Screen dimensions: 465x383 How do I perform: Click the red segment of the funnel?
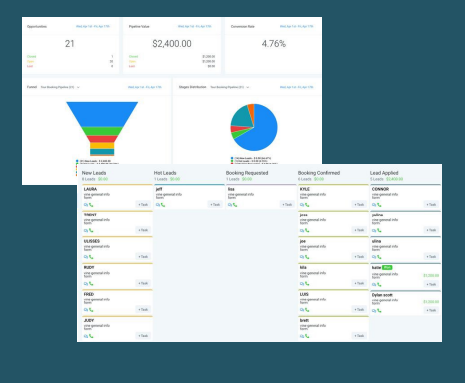point(102,139)
